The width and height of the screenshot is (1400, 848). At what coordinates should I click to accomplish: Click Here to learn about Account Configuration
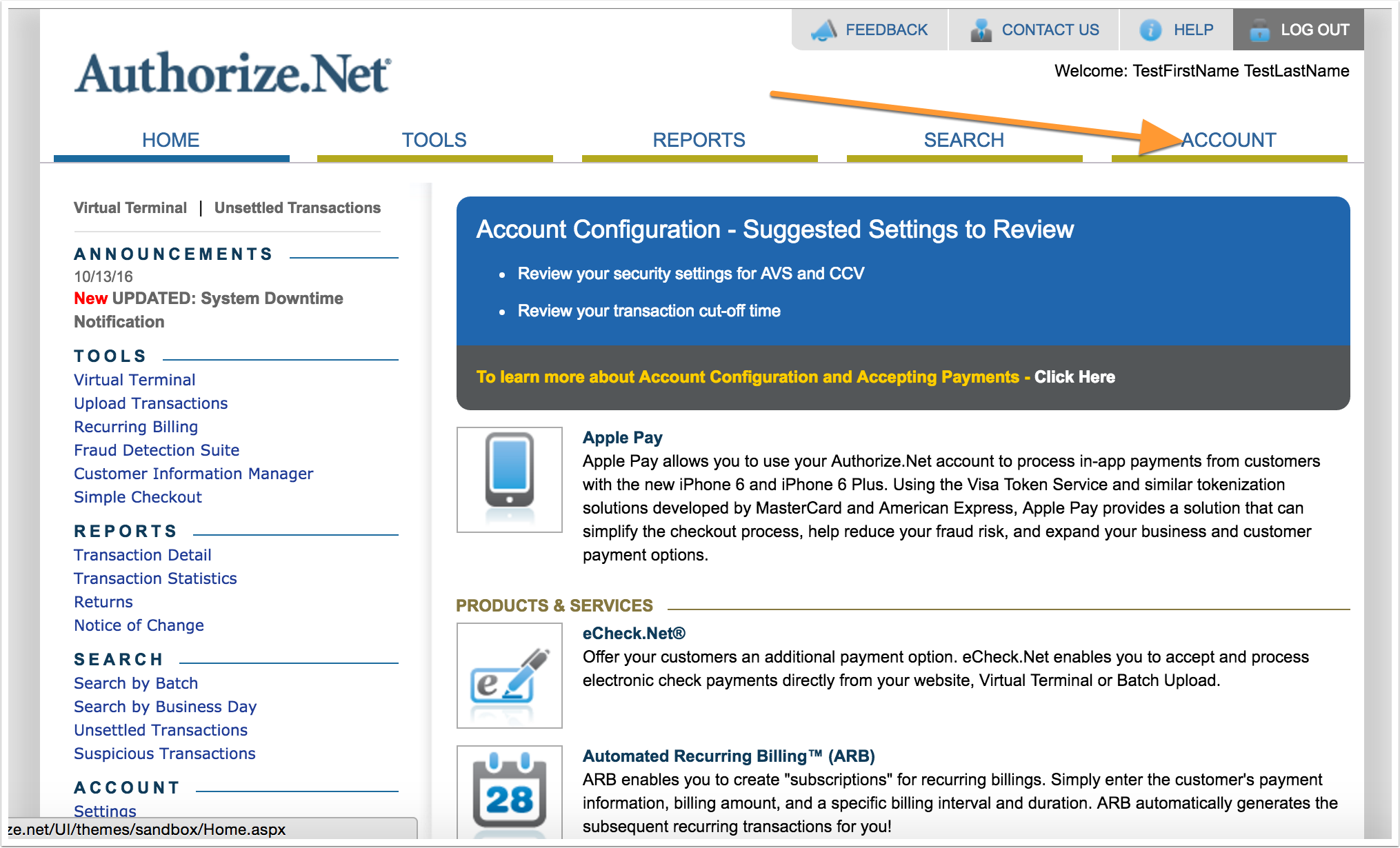pos(1074,377)
